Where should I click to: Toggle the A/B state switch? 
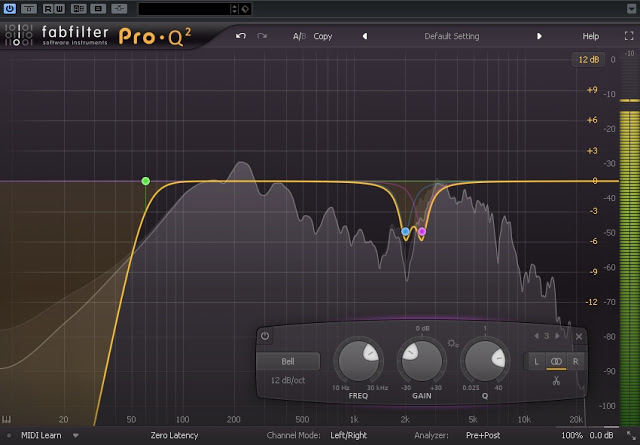point(298,36)
